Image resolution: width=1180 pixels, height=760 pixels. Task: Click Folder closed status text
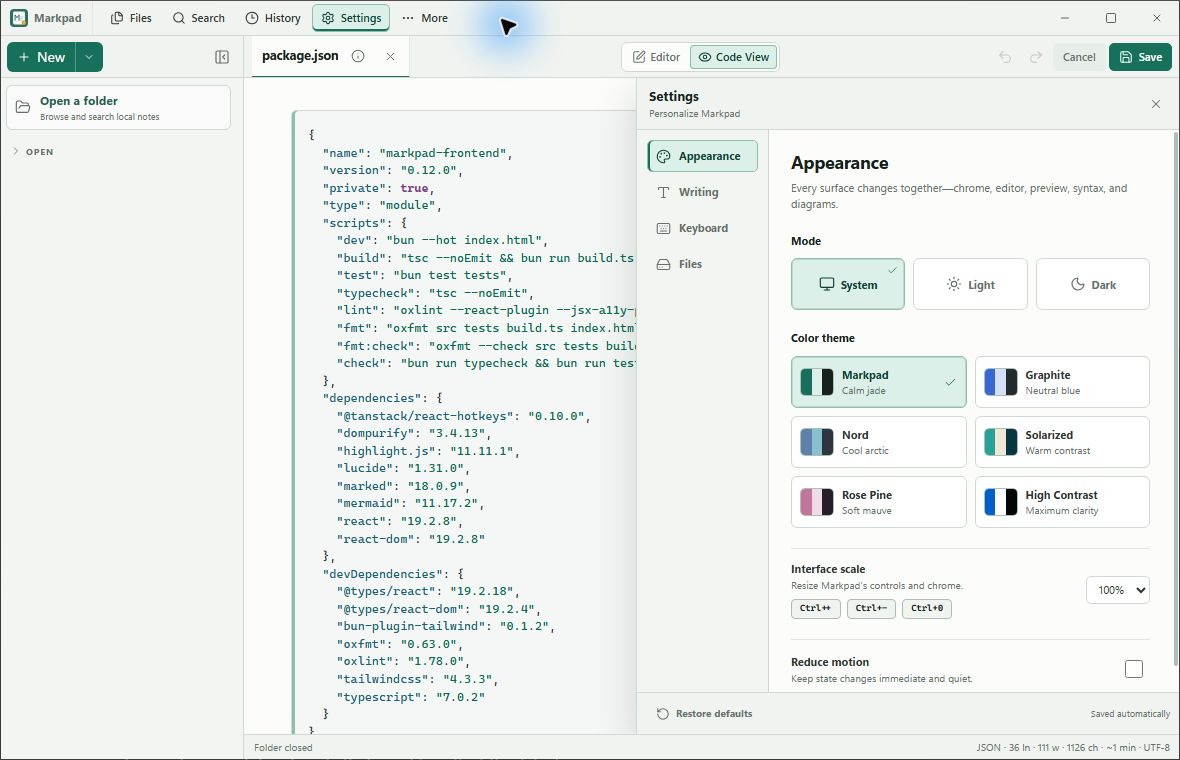(x=283, y=747)
